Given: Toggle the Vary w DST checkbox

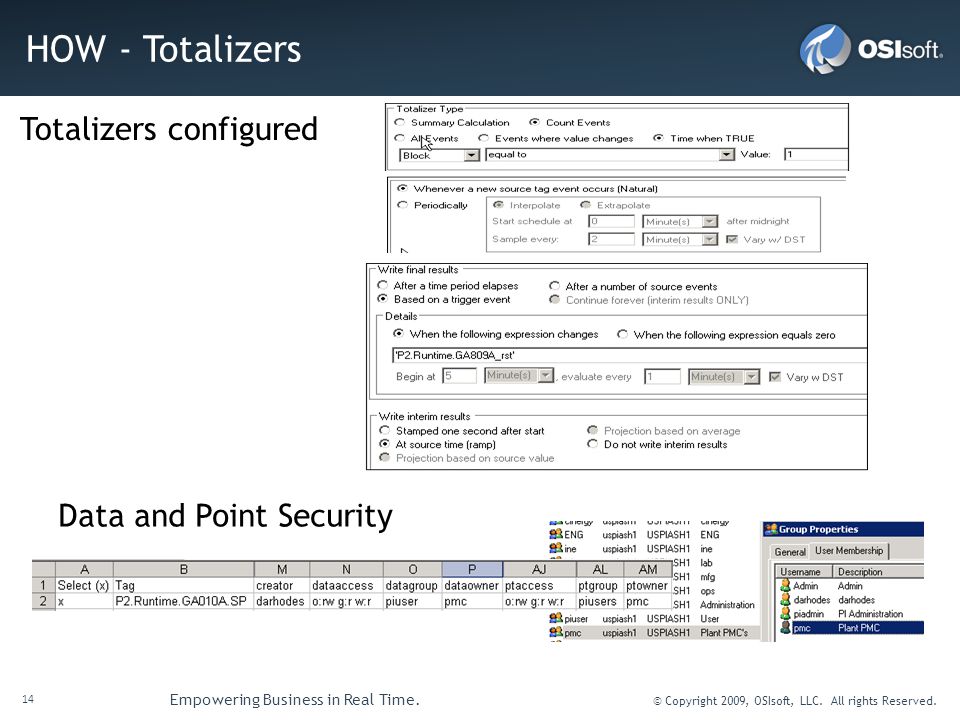Looking at the screenshot, I should click(x=774, y=377).
